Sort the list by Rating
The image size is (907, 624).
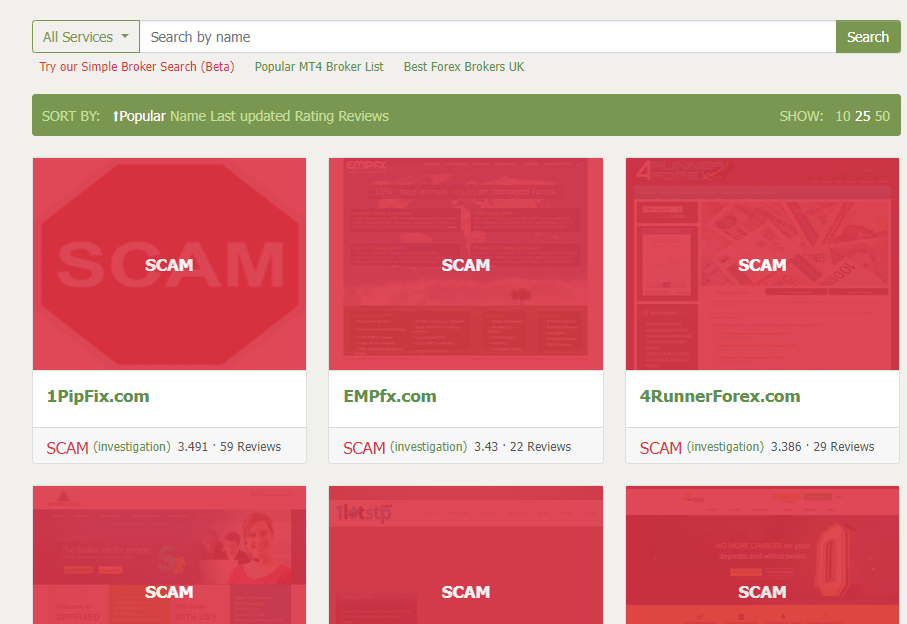click(314, 116)
